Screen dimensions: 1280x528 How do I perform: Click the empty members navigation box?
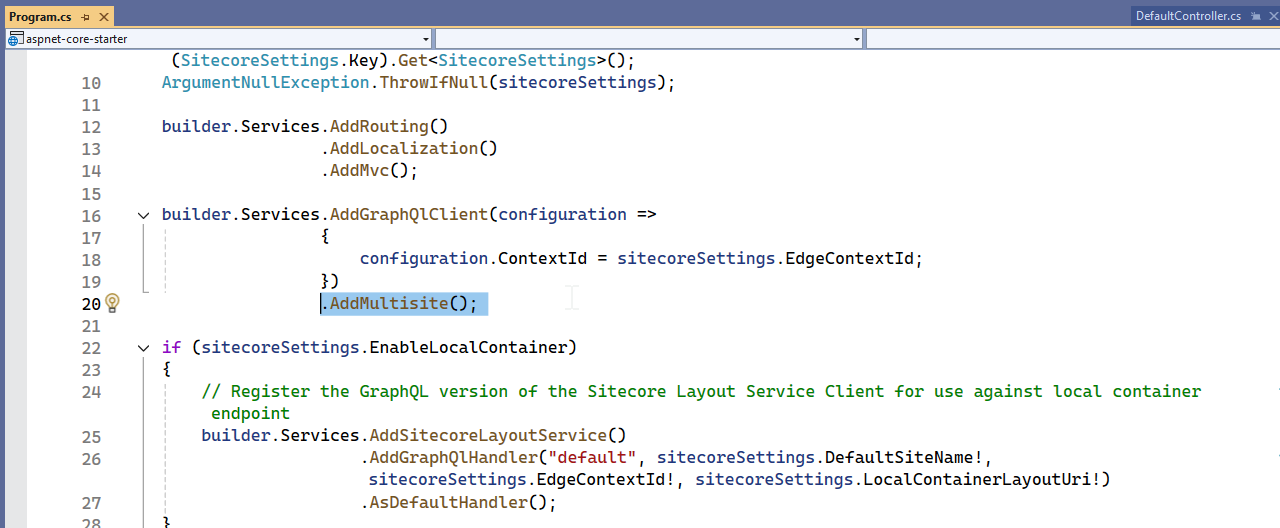coord(1070,39)
